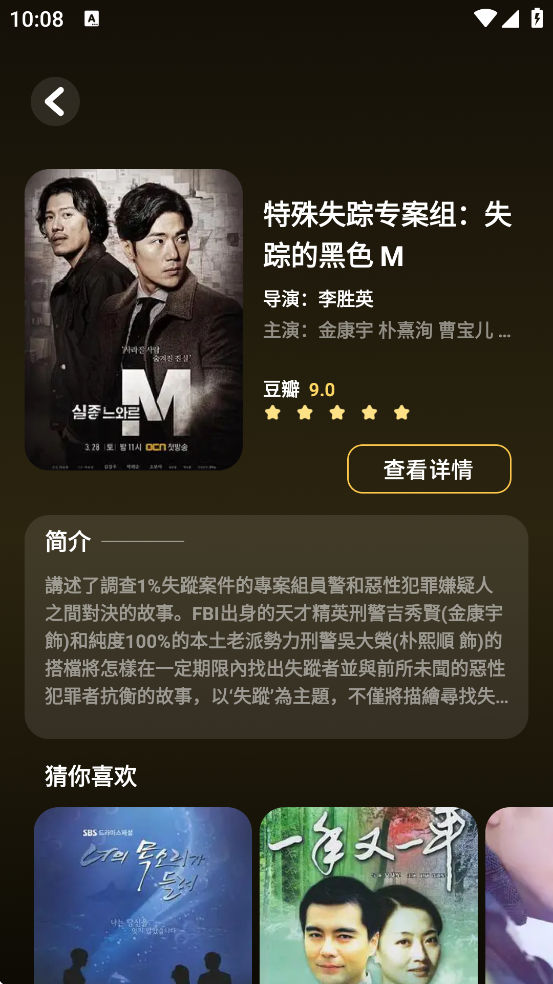Screen dimensions: 553x984
Task: Tap the battery charging icon
Action: pyautogui.click(x=537, y=18)
